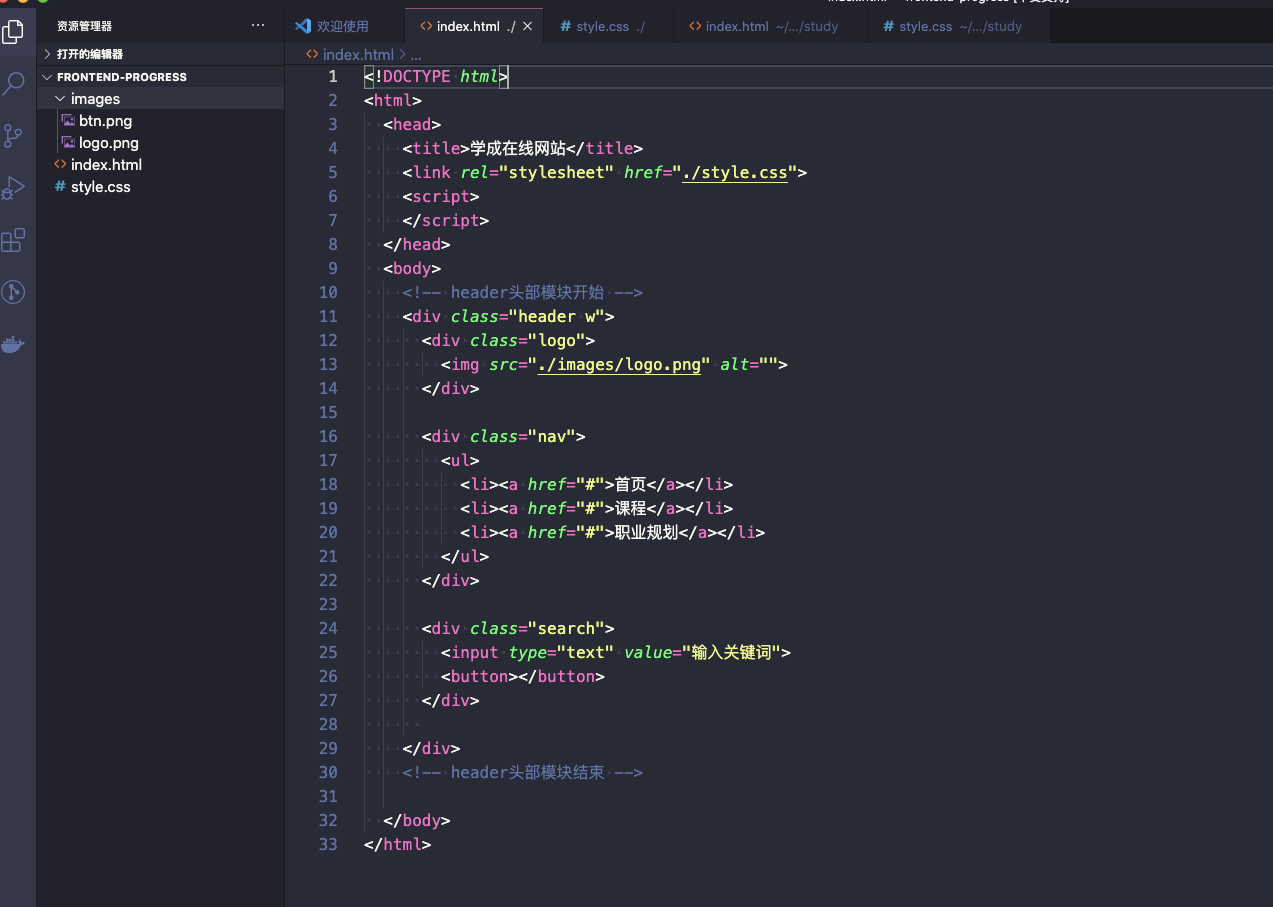This screenshot has height=907, width=1273.
Task: Open the Docker extension panel
Action: (x=14, y=344)
